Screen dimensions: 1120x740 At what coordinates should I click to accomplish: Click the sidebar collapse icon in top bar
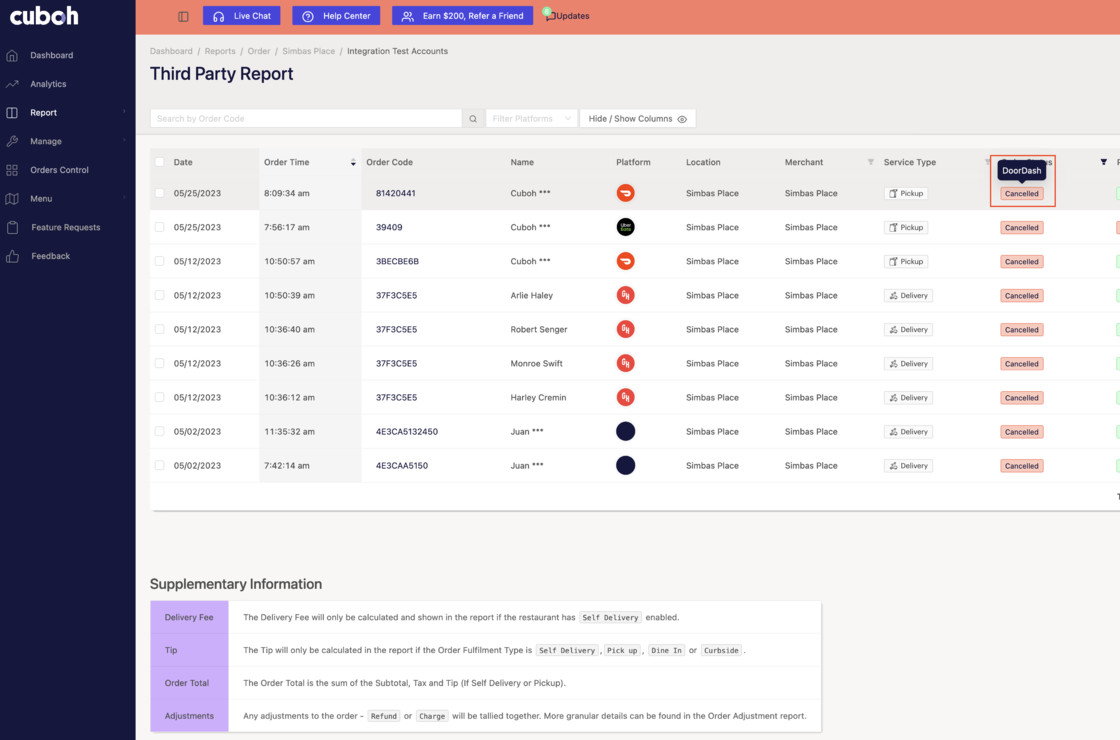(183, 16)
